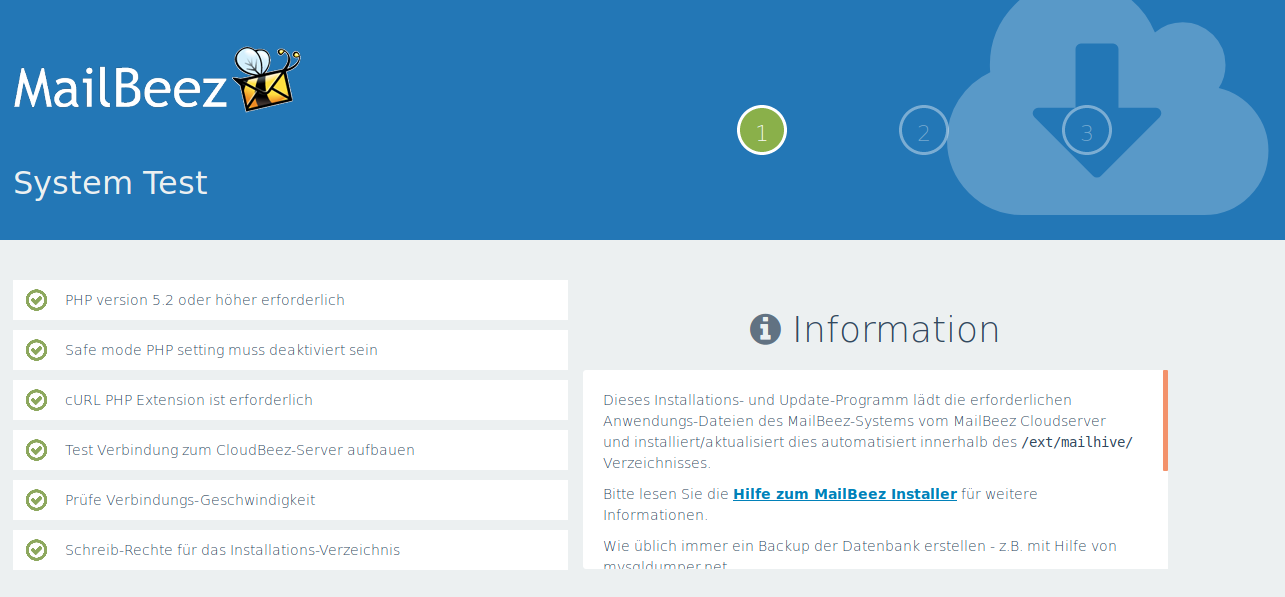Viewport: 1285px width, 597px height.
Task: Click the MailBeez wordmark text in header
Action: click(120, 89)
